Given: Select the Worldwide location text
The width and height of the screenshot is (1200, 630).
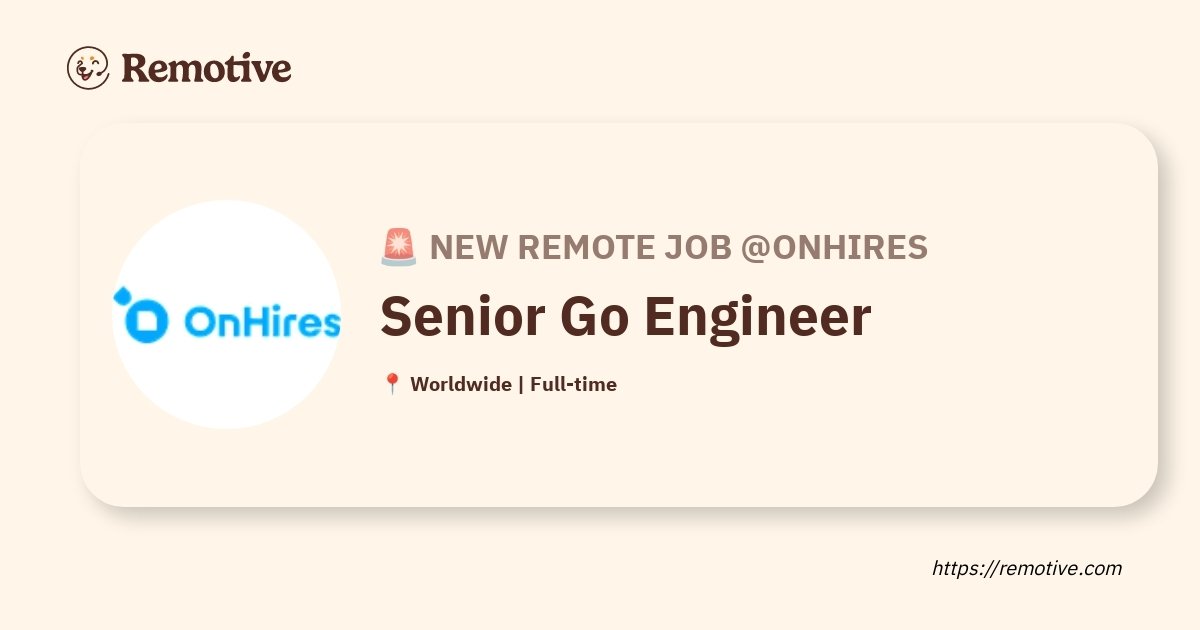Looking at the screenshot, I should pos(461,384).
